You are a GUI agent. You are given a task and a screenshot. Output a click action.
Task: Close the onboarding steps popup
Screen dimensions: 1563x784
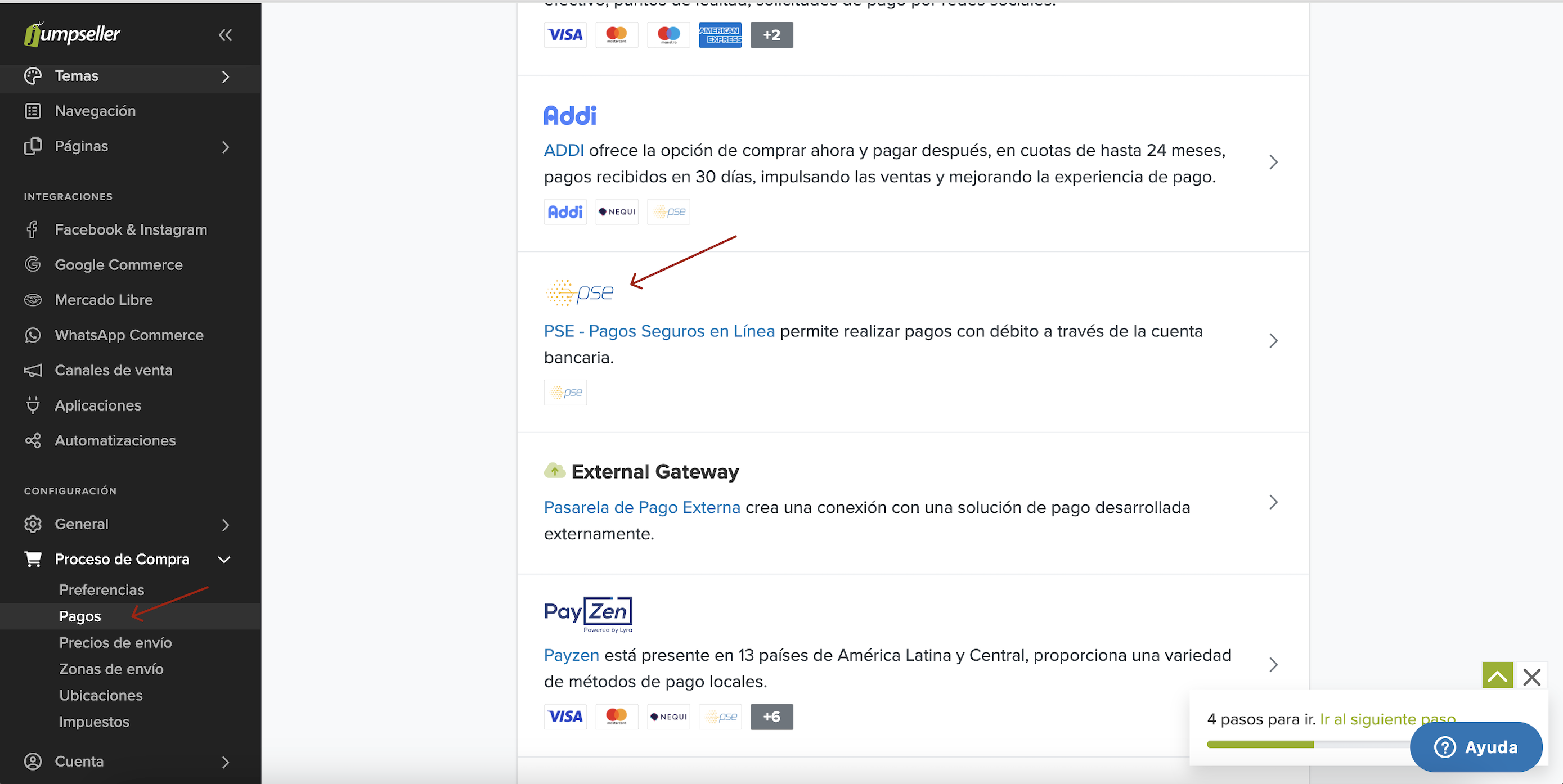click(1531, 677)
